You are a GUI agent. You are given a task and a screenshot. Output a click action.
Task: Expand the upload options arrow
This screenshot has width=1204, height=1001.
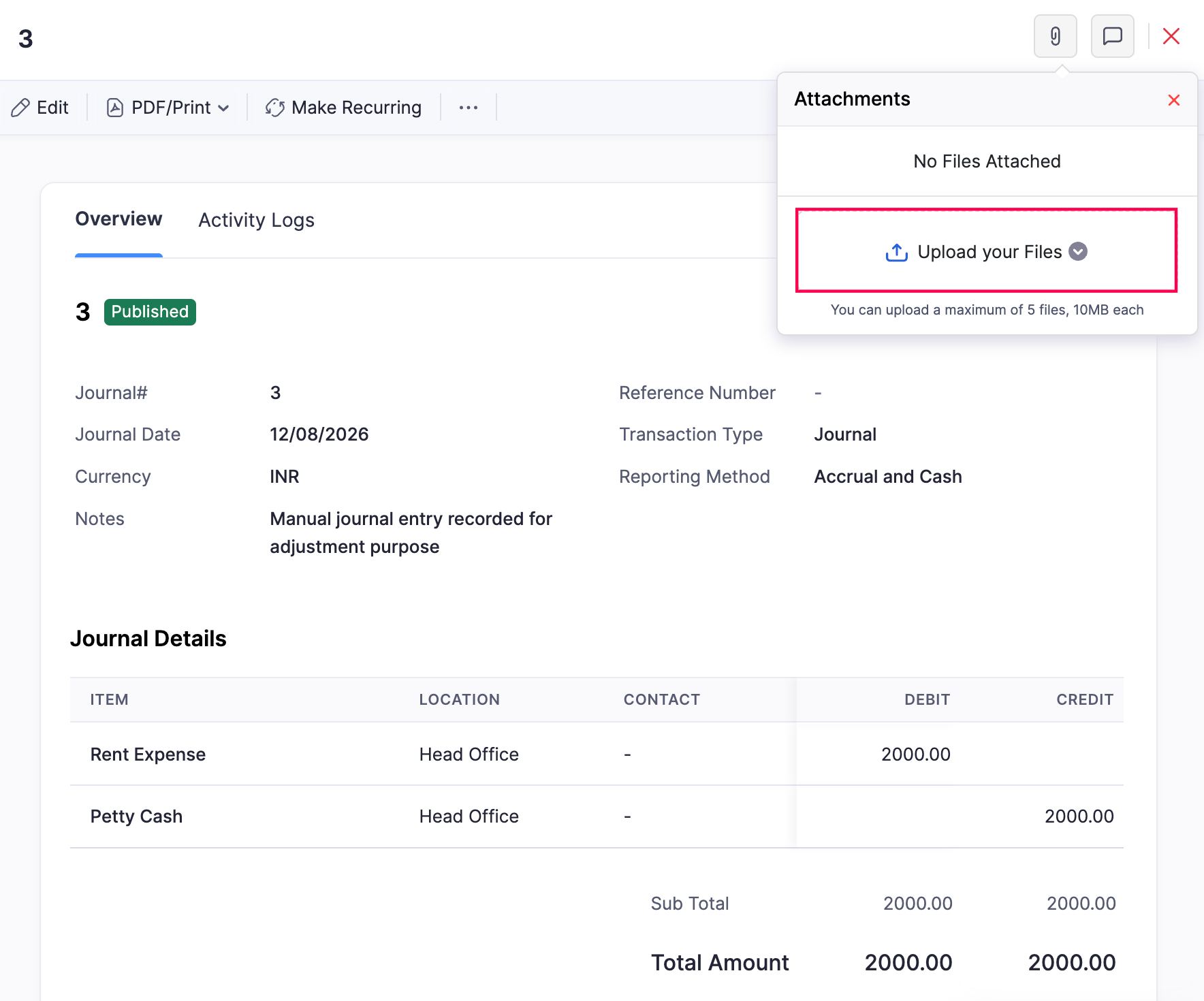pyautogui.click(x=1077, y=251)
